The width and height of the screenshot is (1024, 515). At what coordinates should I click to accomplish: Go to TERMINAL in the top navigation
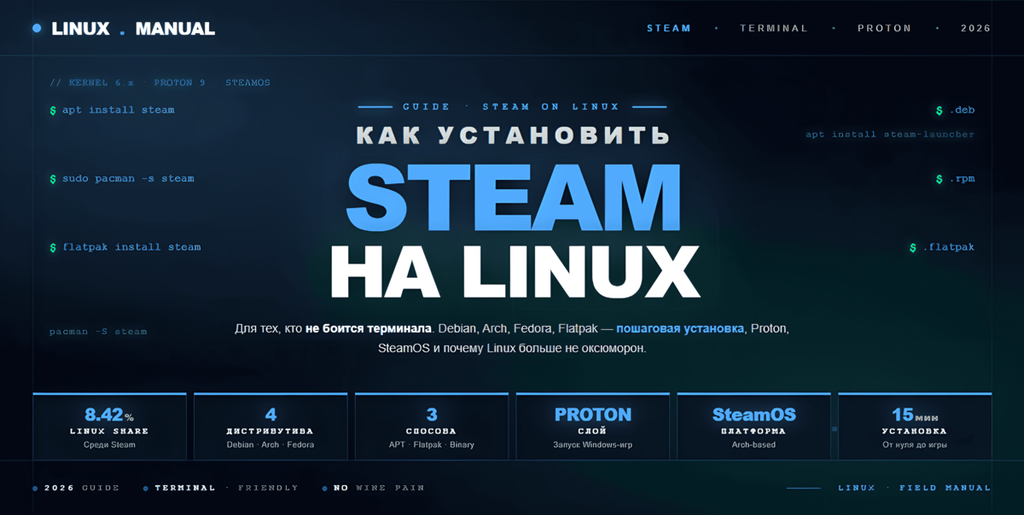coord(773,28)
